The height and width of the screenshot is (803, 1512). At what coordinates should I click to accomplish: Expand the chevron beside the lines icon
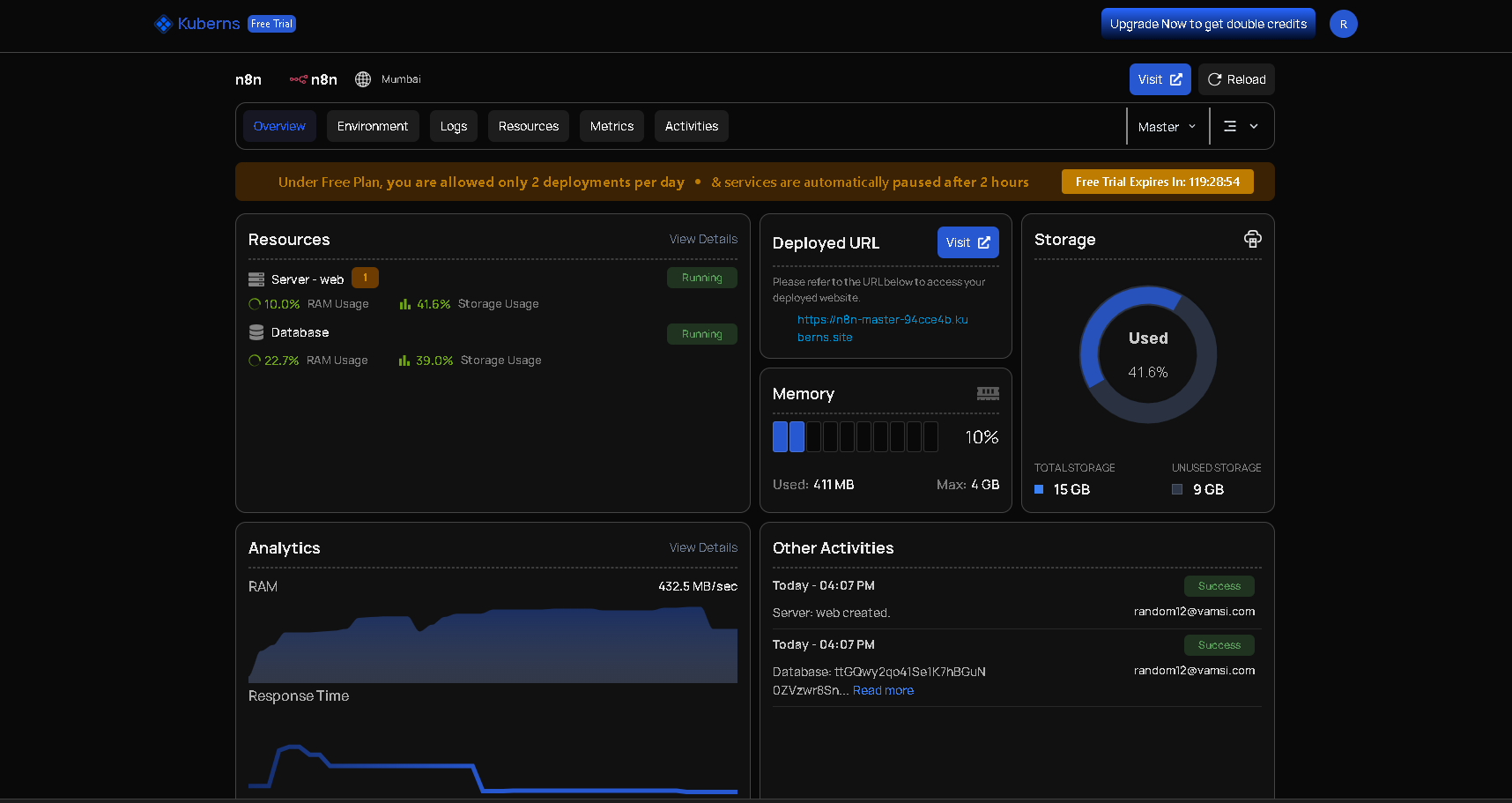tap(1255, 126)
